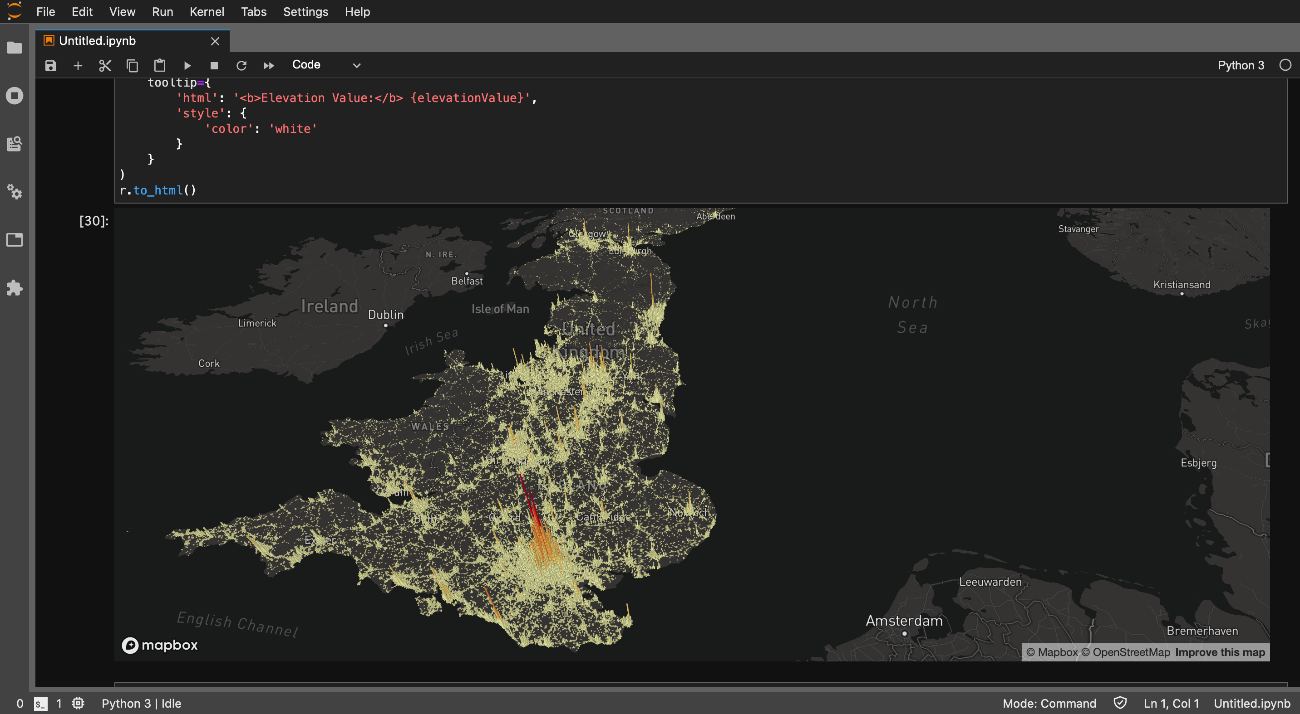Click the kernel status circle indicator

1285,65
